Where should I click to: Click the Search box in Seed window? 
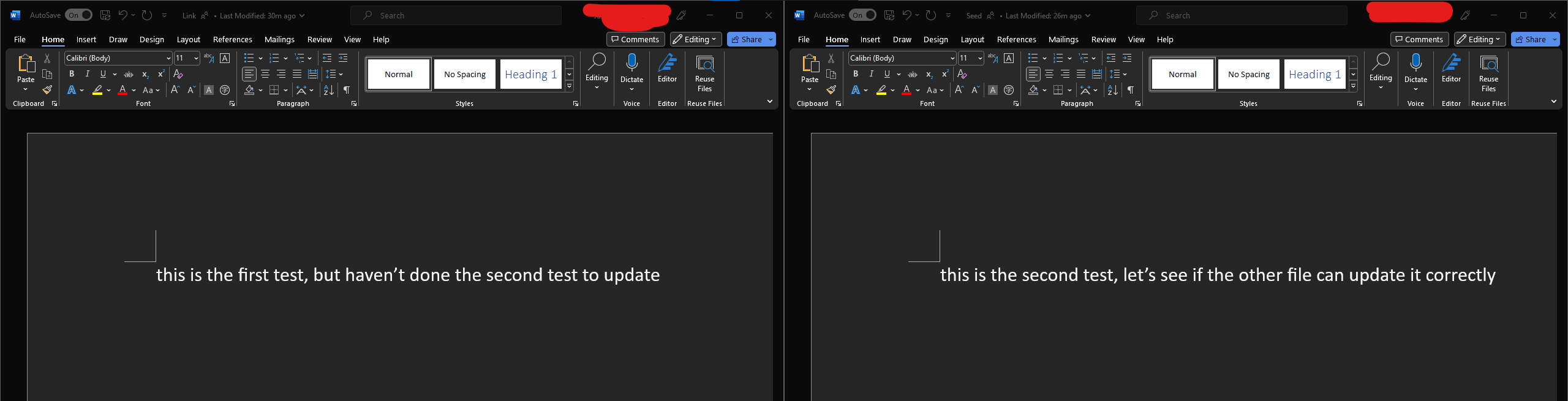click(1242, 15)
